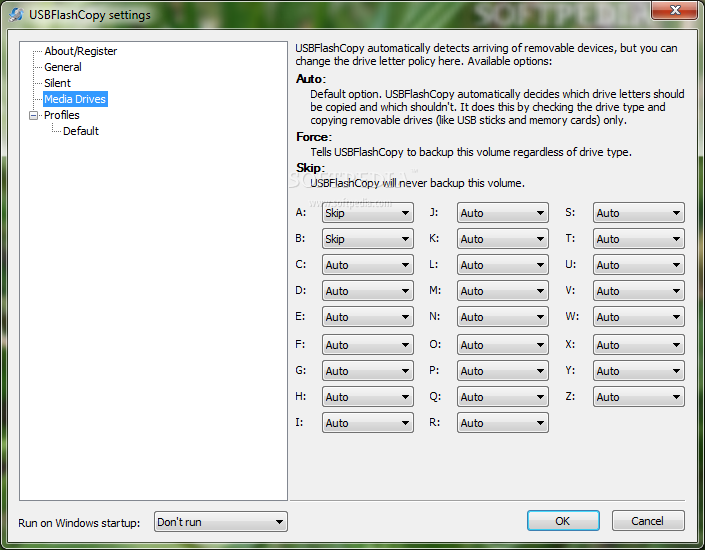This screenshot has height=550, width=705.
Task: Click the Run on Windows startup label
Action: click(x=79, y=523)
